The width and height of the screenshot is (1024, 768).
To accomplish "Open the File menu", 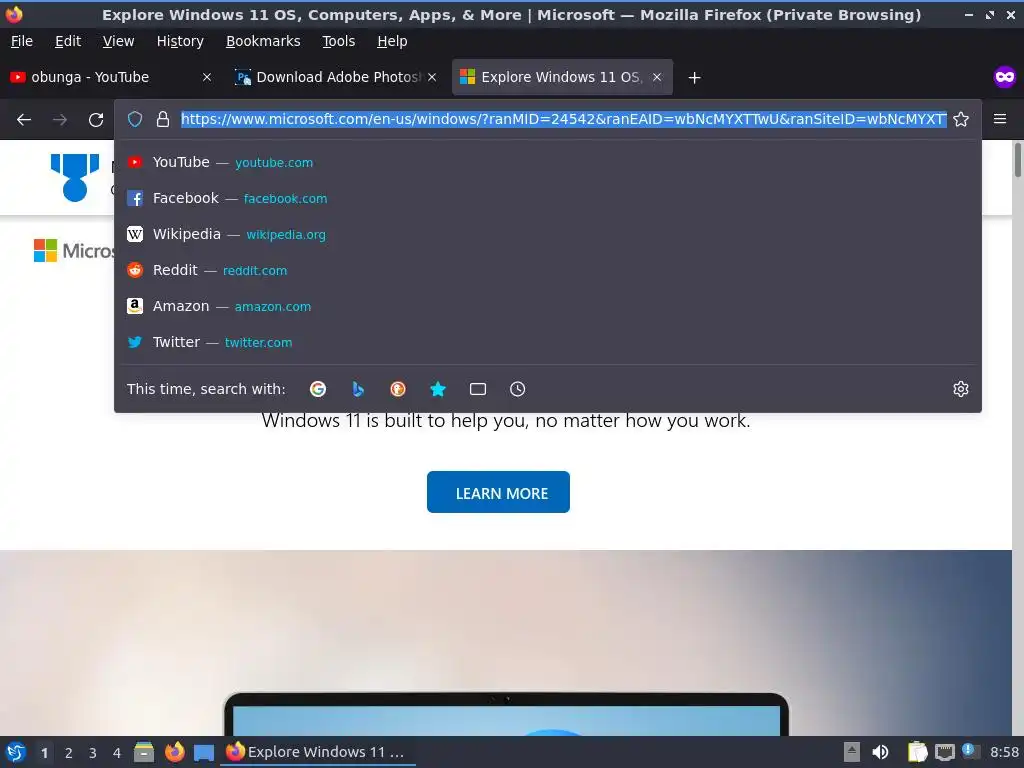I will [22, 41].
